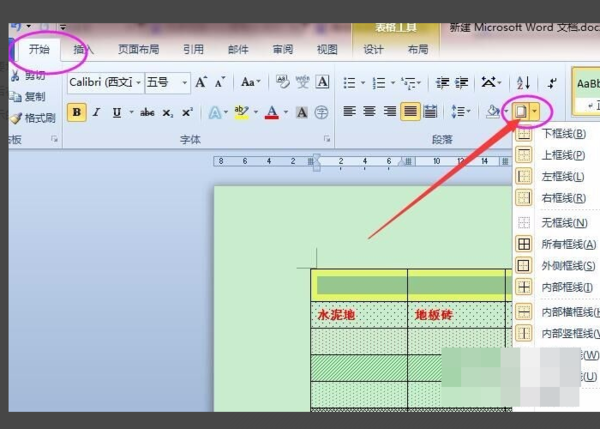Image resolution: width=600 pixels, height=429 pixels.
Task: Open highlight color dropdown arrow
Action: click(256, 112)
